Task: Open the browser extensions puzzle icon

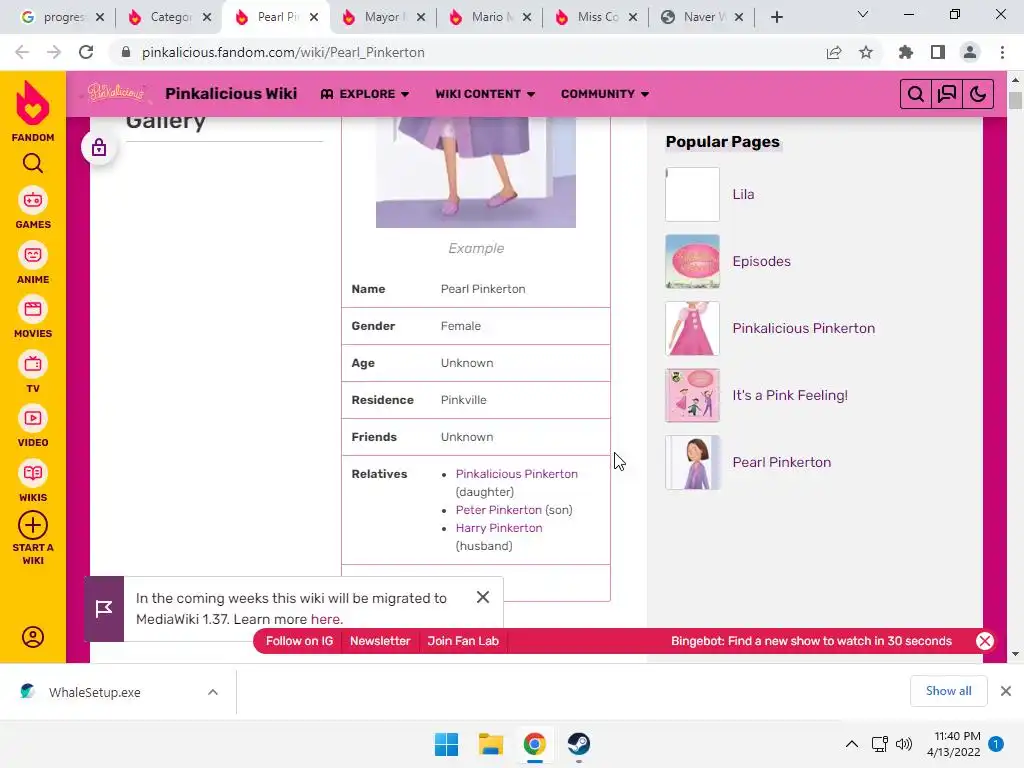Action: point(906,52)
